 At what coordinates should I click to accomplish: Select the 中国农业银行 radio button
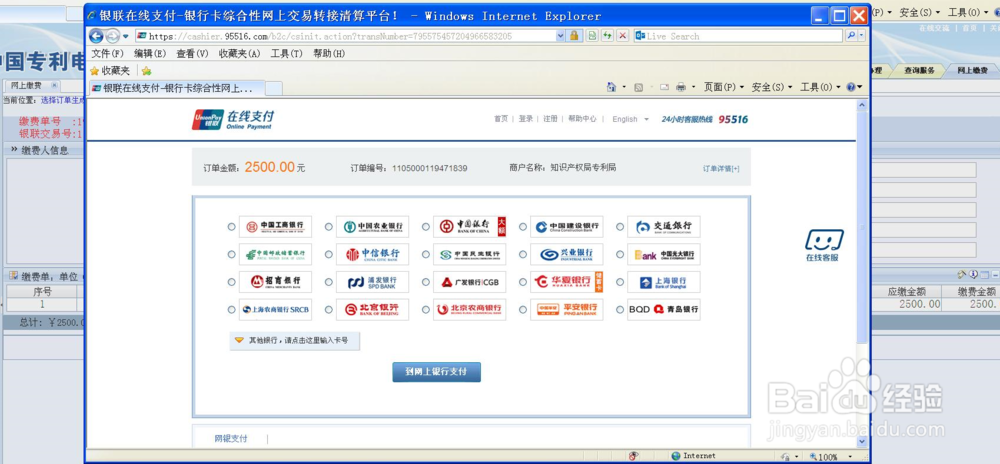pos(328,226)
